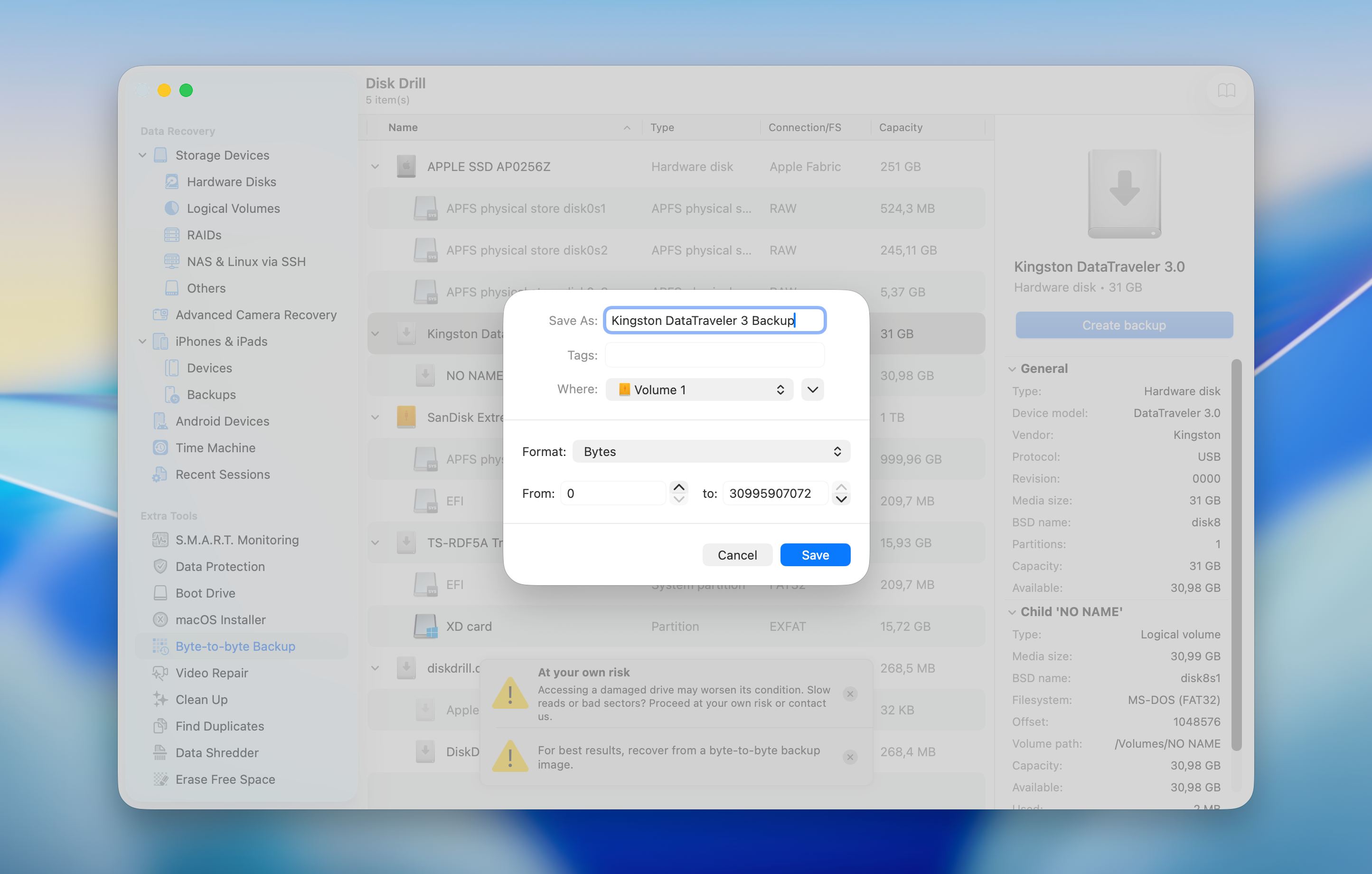Viewport: 1372px width, 874px height.
Task: Collapse the General info section
Action: [1012, 369]
